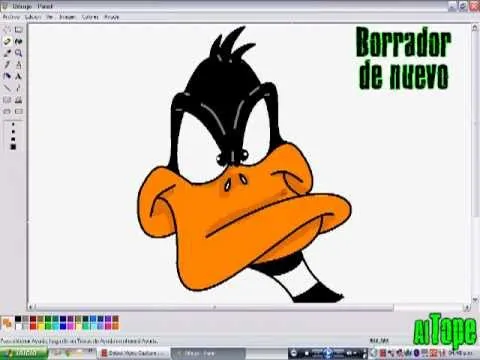Viewport: 480px width, 360px height.
Task: Pick the black color swatch
Action: (18, 319)
